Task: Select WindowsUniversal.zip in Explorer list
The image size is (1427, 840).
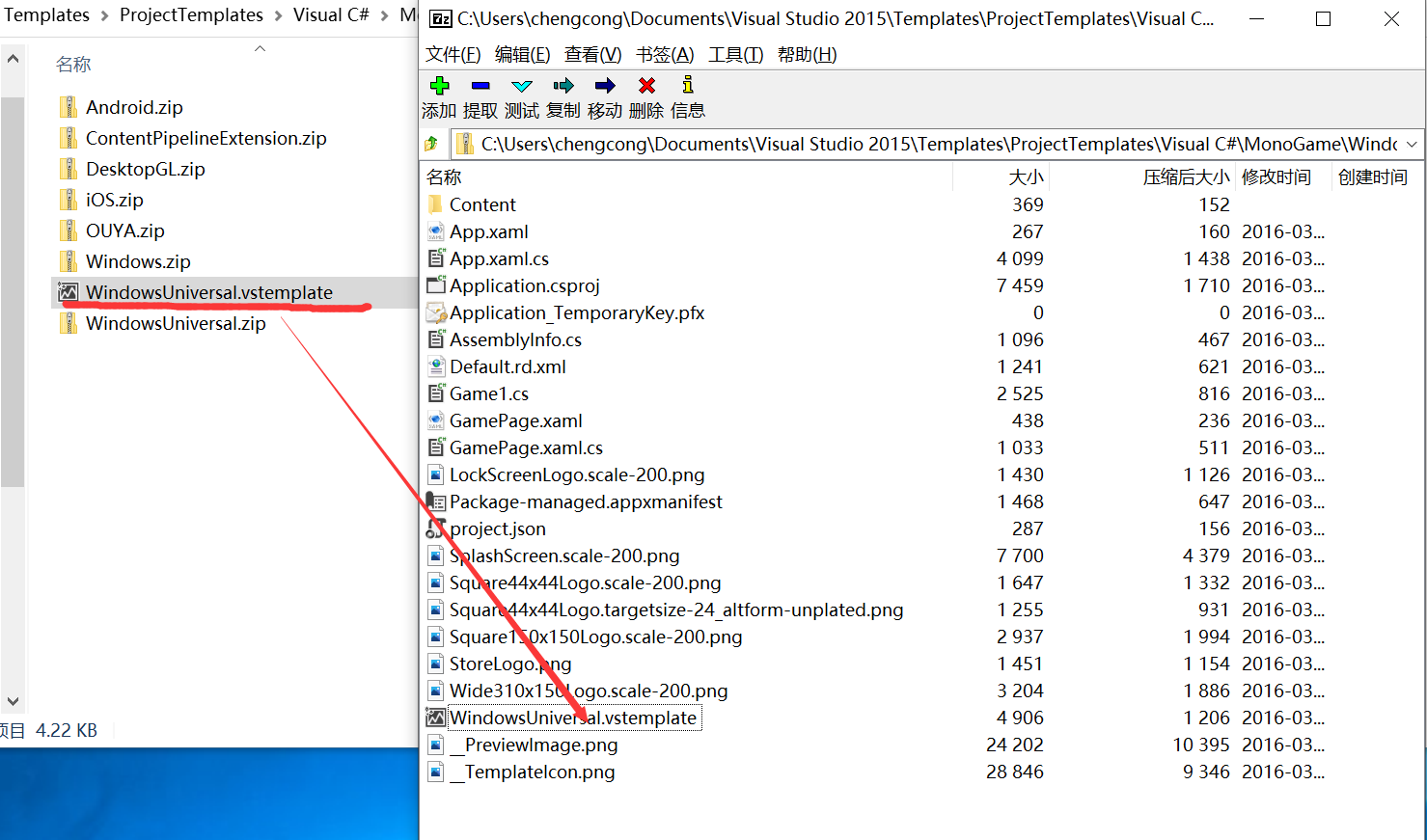Action: tap(176, 323)
